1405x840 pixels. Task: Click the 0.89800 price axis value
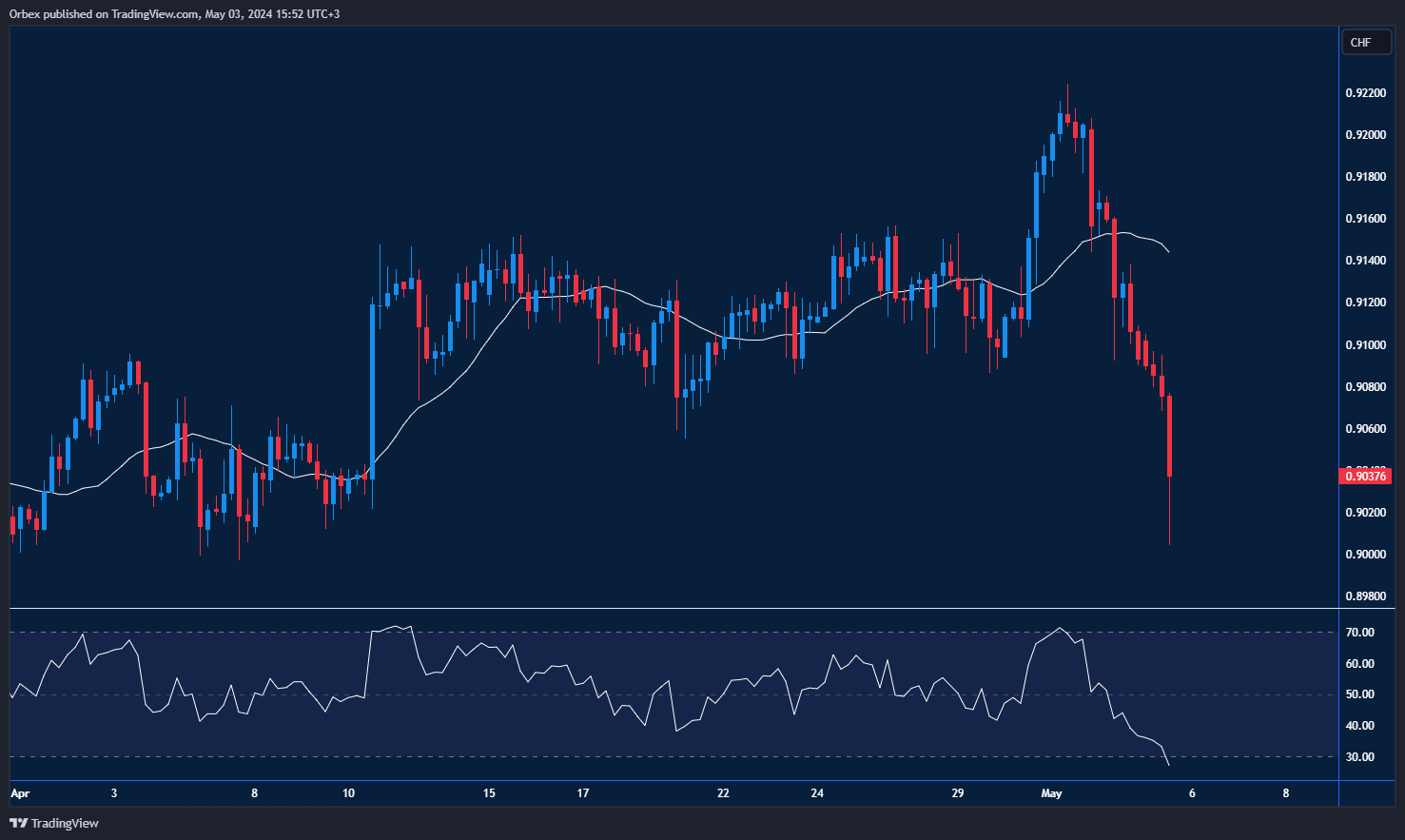tap(1366, 596)
